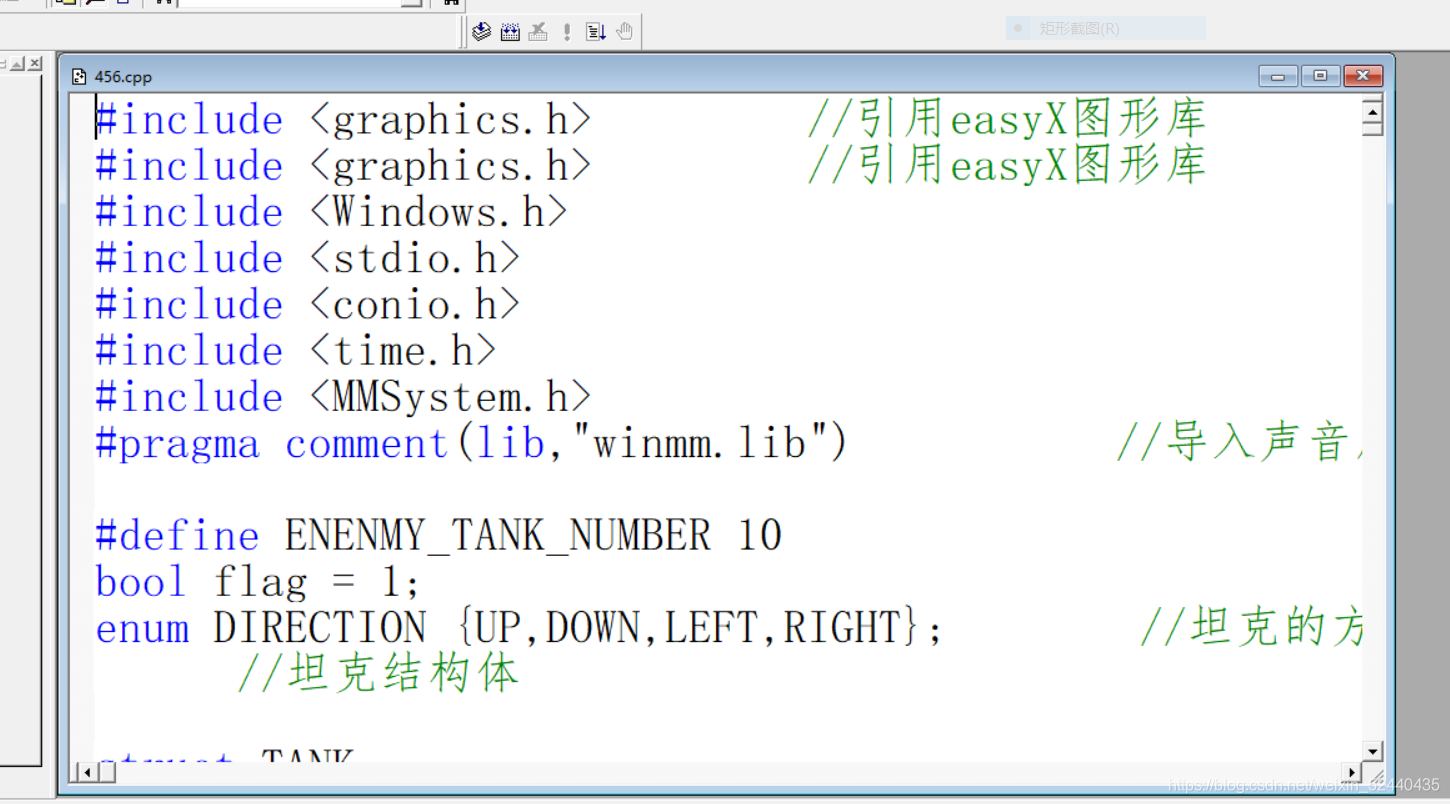Screen dimensions: 1450x804
Task: Click the //坦克的方 comment
Action: pyautogui.click(x=1251, y=628)
